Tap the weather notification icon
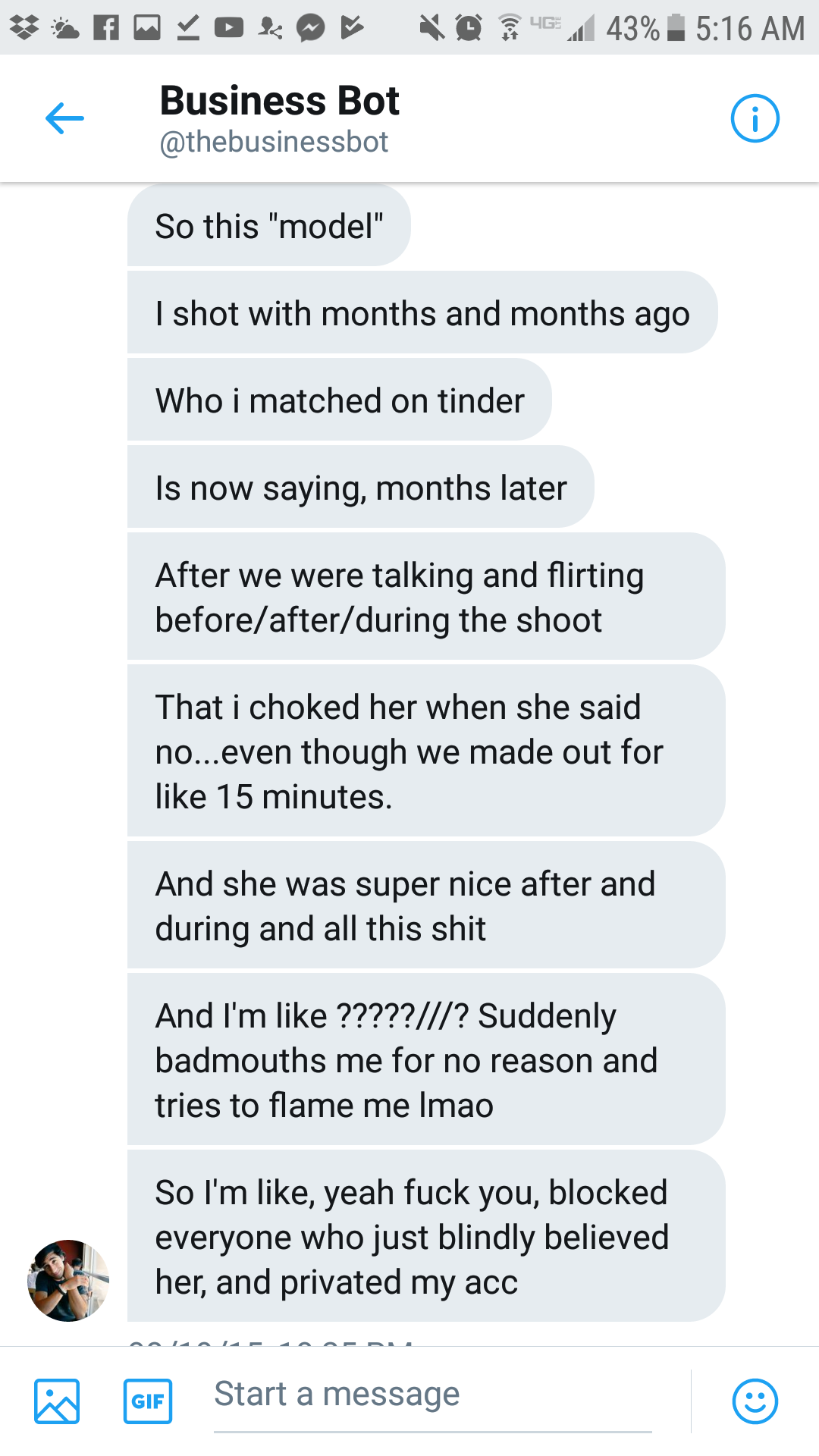The height and width of the screenshot is (1456, 819). tap(64, 28)
